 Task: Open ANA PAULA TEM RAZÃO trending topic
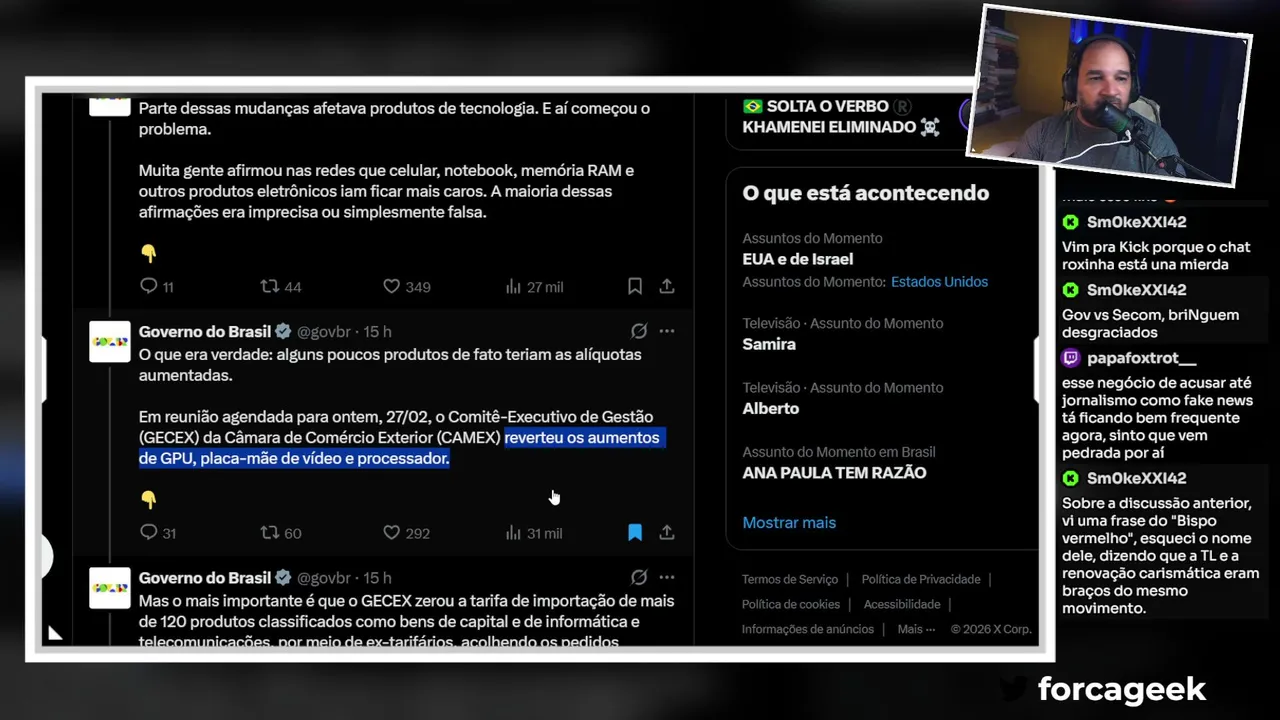834,473
